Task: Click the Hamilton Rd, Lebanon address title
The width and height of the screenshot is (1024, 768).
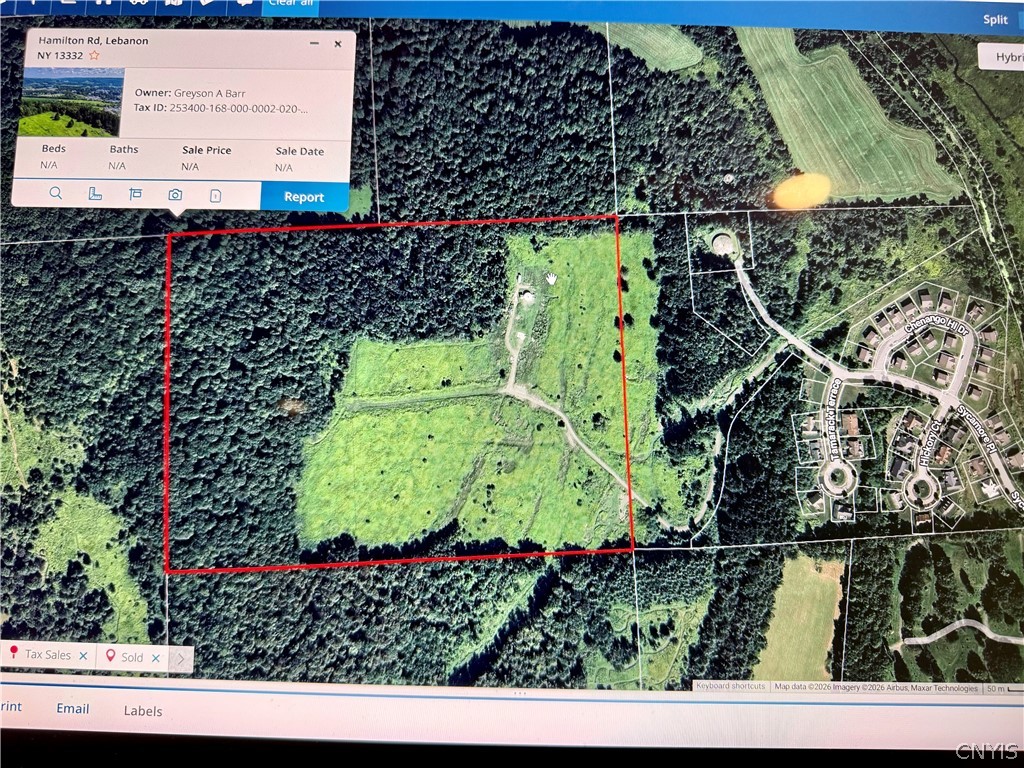Action: coord(93,40)
